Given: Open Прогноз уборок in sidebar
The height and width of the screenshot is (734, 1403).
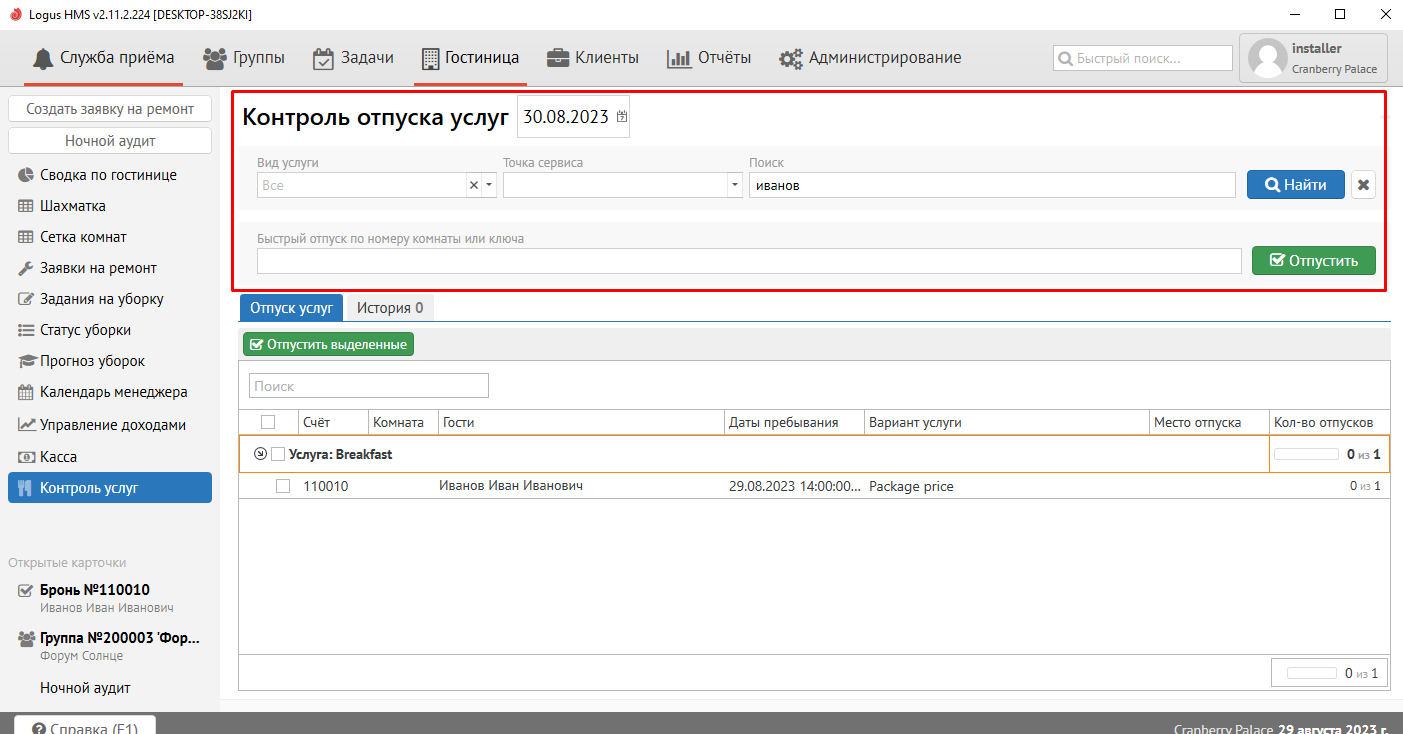Looking at the screenshot, I should (x=92, y=361).
